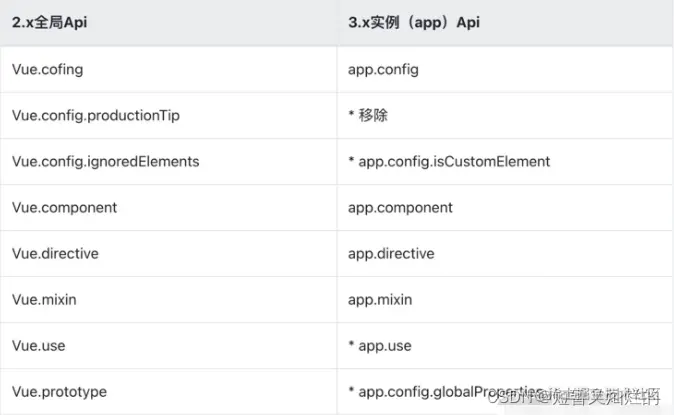This screenshot has height=415, width=674.
Task: Click the "3.x实例（app）Api" column header
Action: click(x=413, y=21)
